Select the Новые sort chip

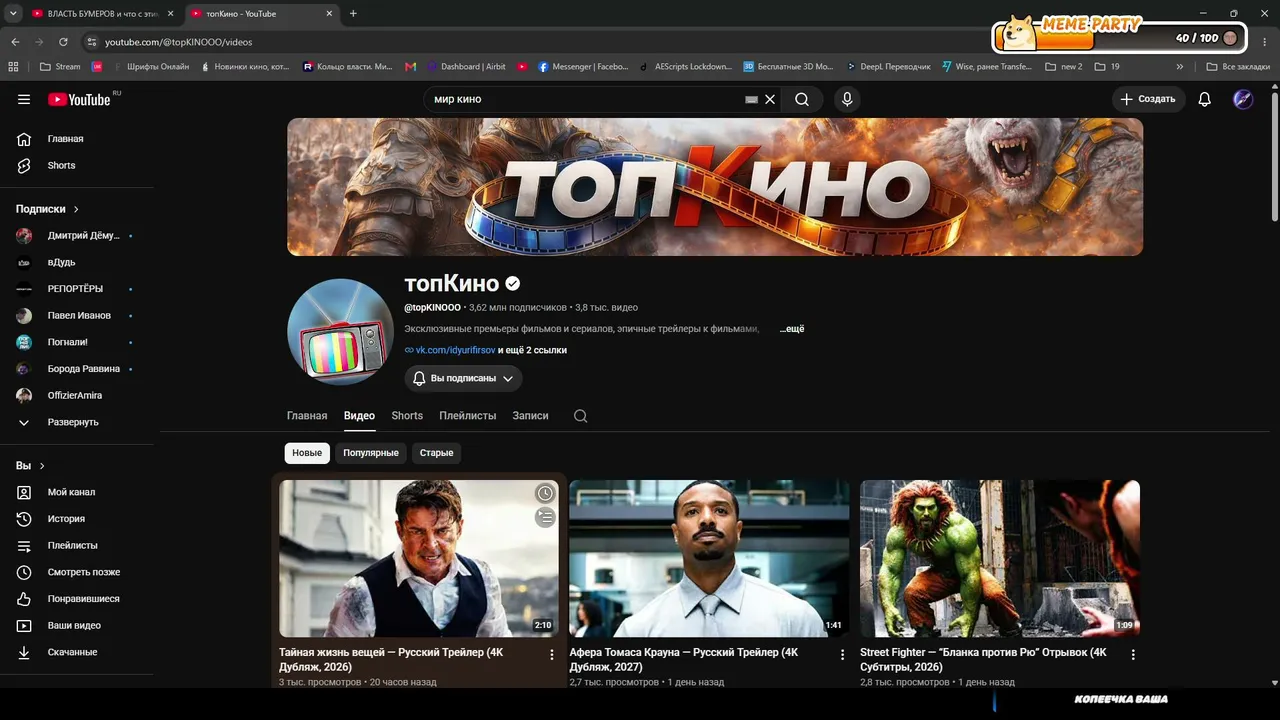coord(307,453)
